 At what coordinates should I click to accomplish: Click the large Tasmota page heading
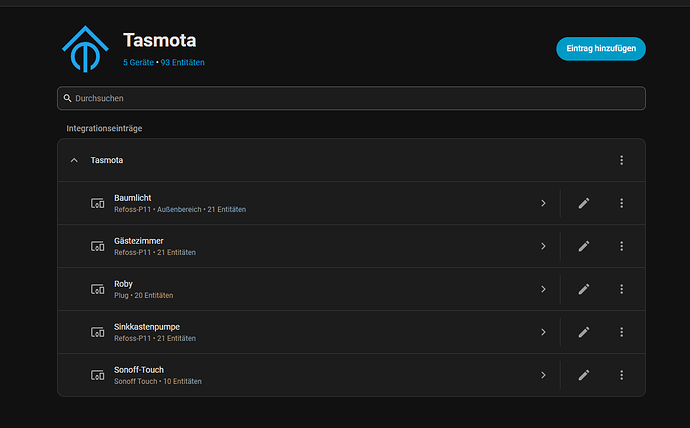click(x=160, y=40)
